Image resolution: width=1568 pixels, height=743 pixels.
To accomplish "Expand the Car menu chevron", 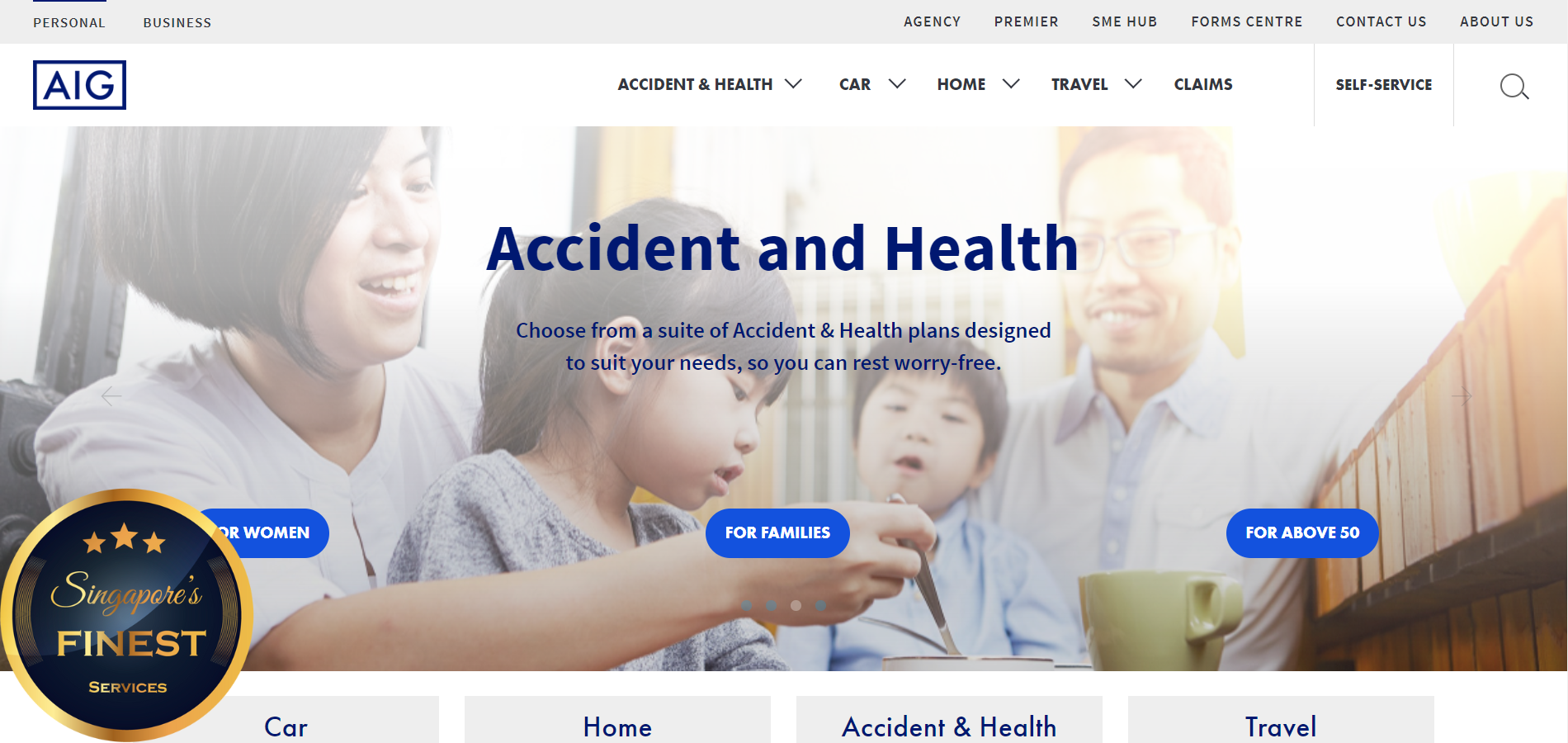I will click(x=897, y=84).
